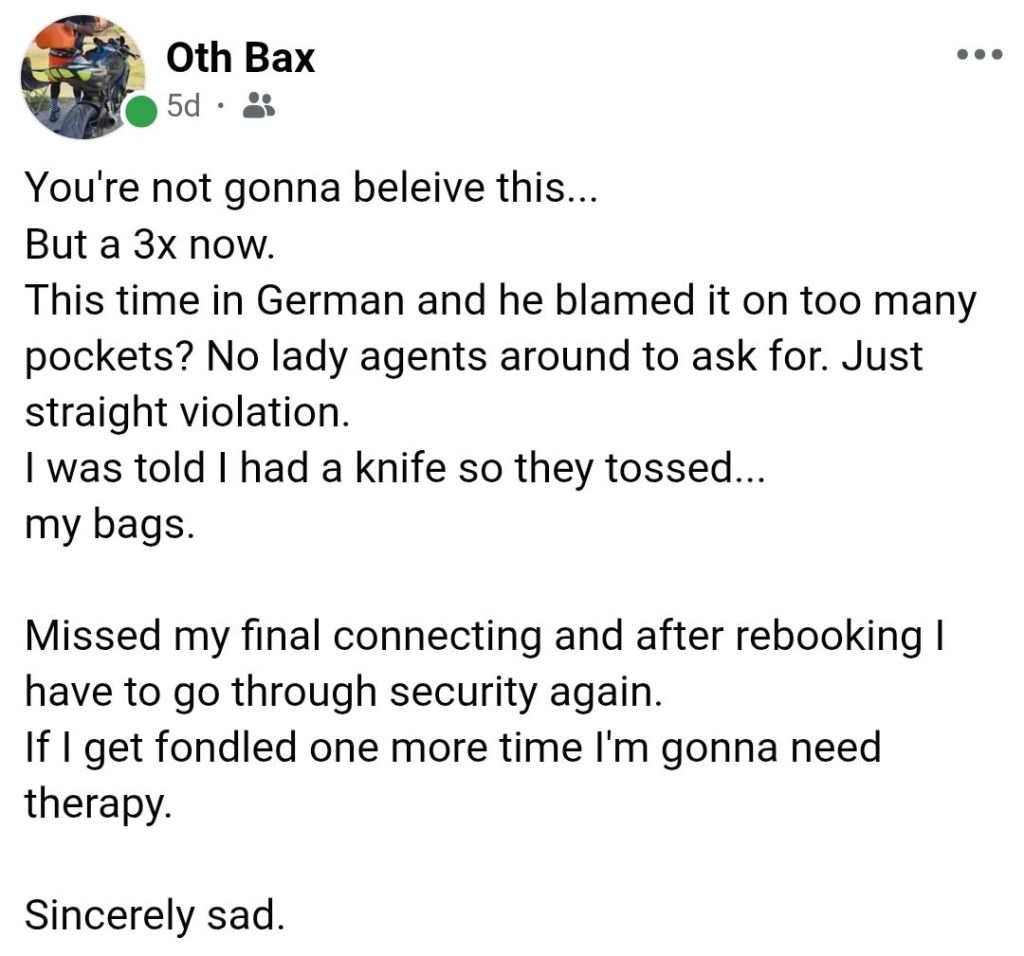Click the line "You're not gonna beleive this..."
Screen dimensions: 1024x956
[310, 188]
